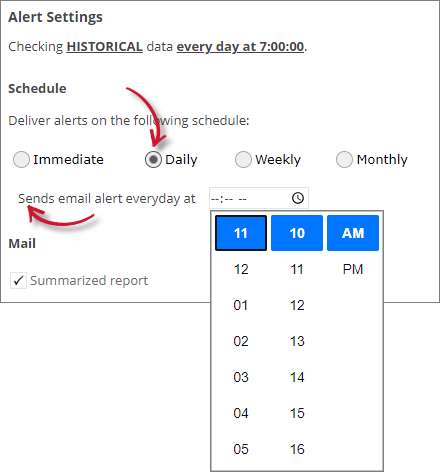440x472 pixels.
Task: Choose the Monthly schedule option
Action: [x=344, y=159]
